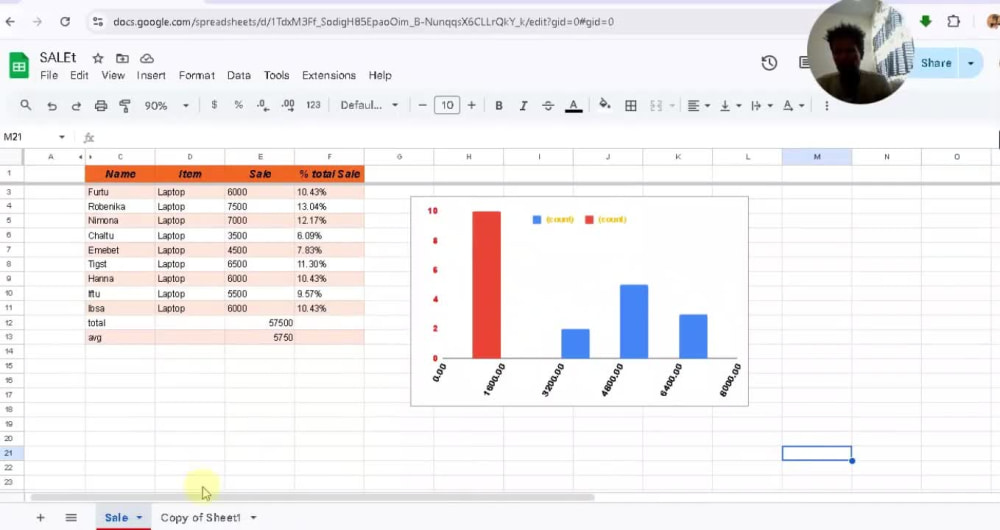Open the Sale tab dropdown arrow
The height and width of the screenshot is (530, 1000).
tap(139, 517)
